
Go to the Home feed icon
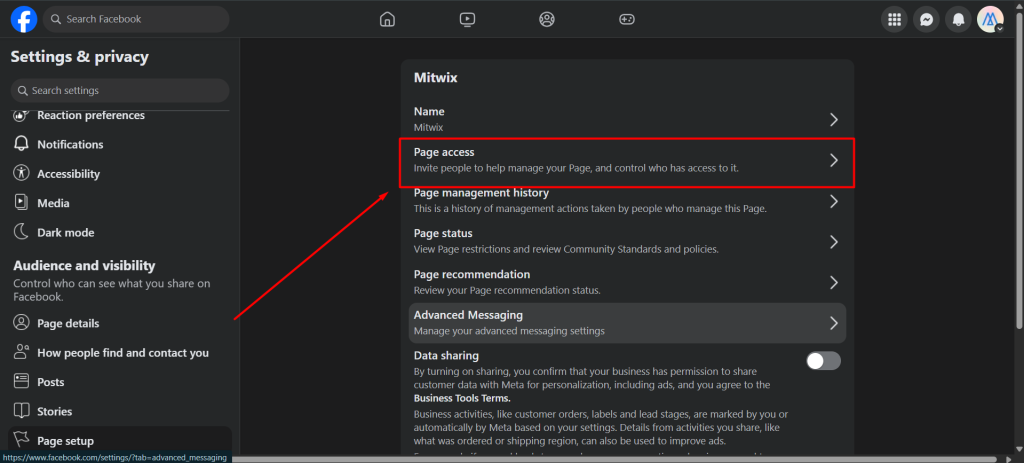pos(387,19)
